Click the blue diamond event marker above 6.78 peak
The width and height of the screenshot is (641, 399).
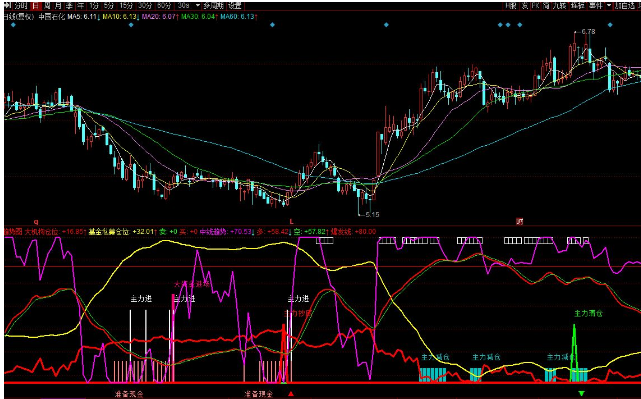(x=610, y=25)
